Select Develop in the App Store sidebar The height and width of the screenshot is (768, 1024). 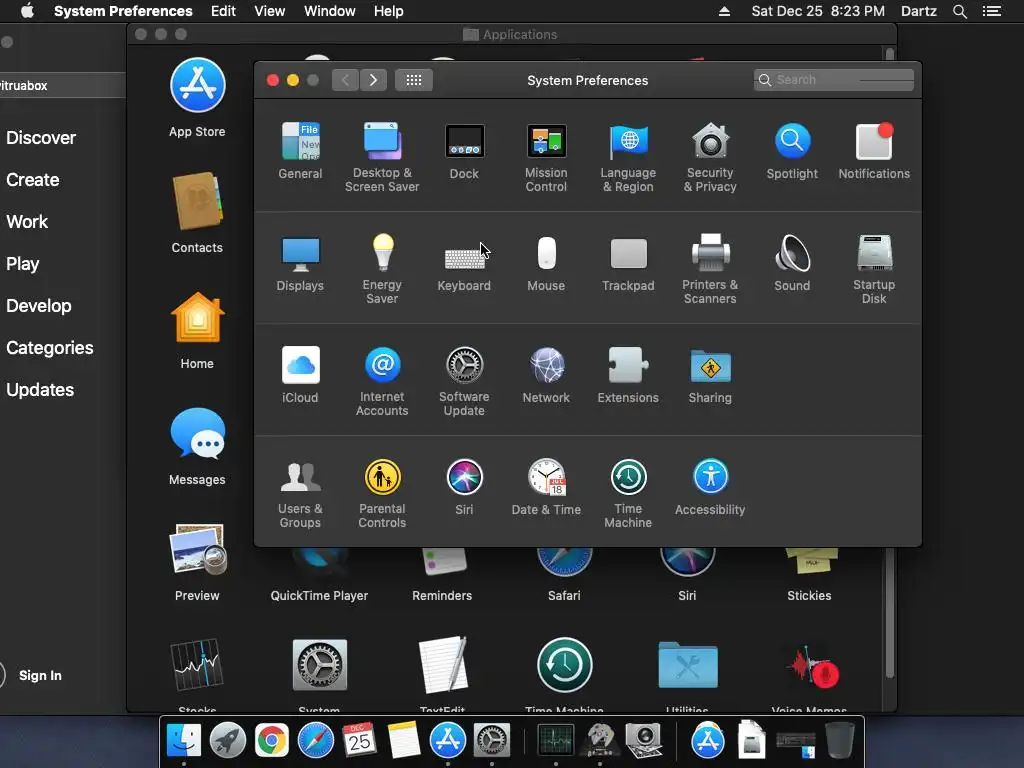pyautogui.click(x=39, y=306)
